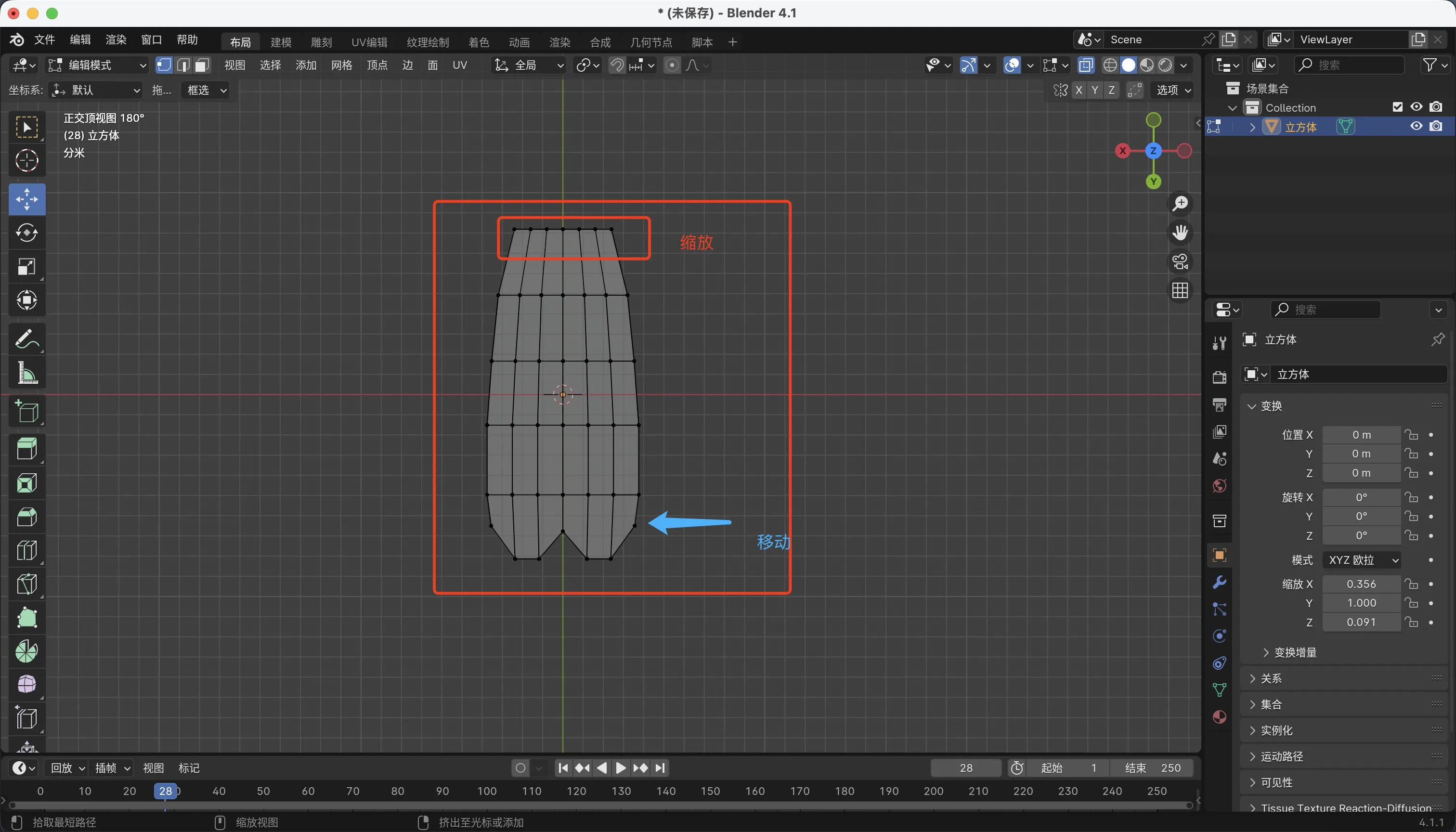Switch to the UV编辑 workspace tab
The height and width of the screenshot is (832, 1456).
(x=369, y=42)
